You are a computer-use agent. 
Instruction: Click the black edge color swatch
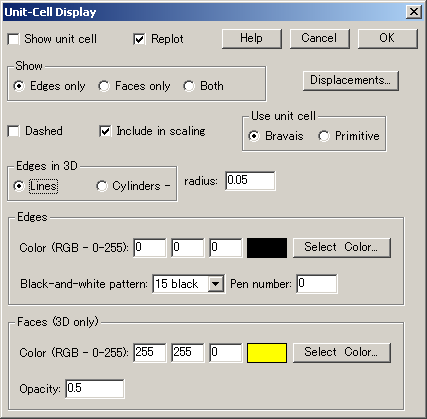click(267, 248)
